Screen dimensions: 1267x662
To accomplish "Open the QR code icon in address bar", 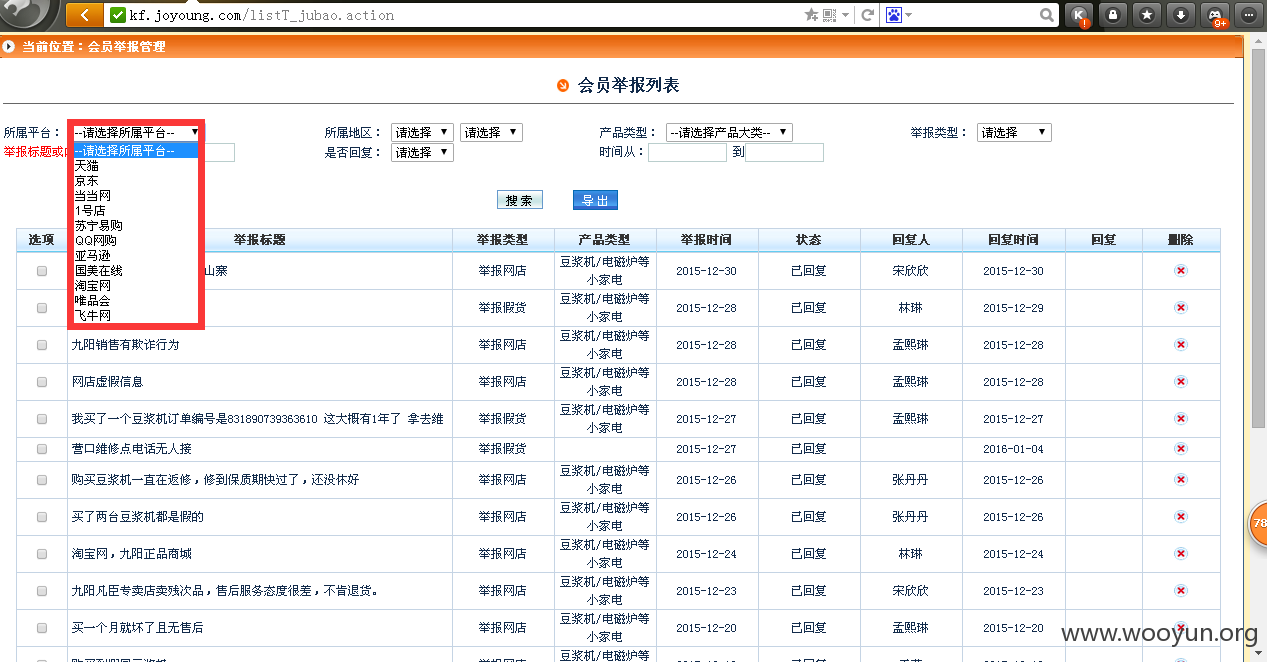I will click(x=828, y=15).
